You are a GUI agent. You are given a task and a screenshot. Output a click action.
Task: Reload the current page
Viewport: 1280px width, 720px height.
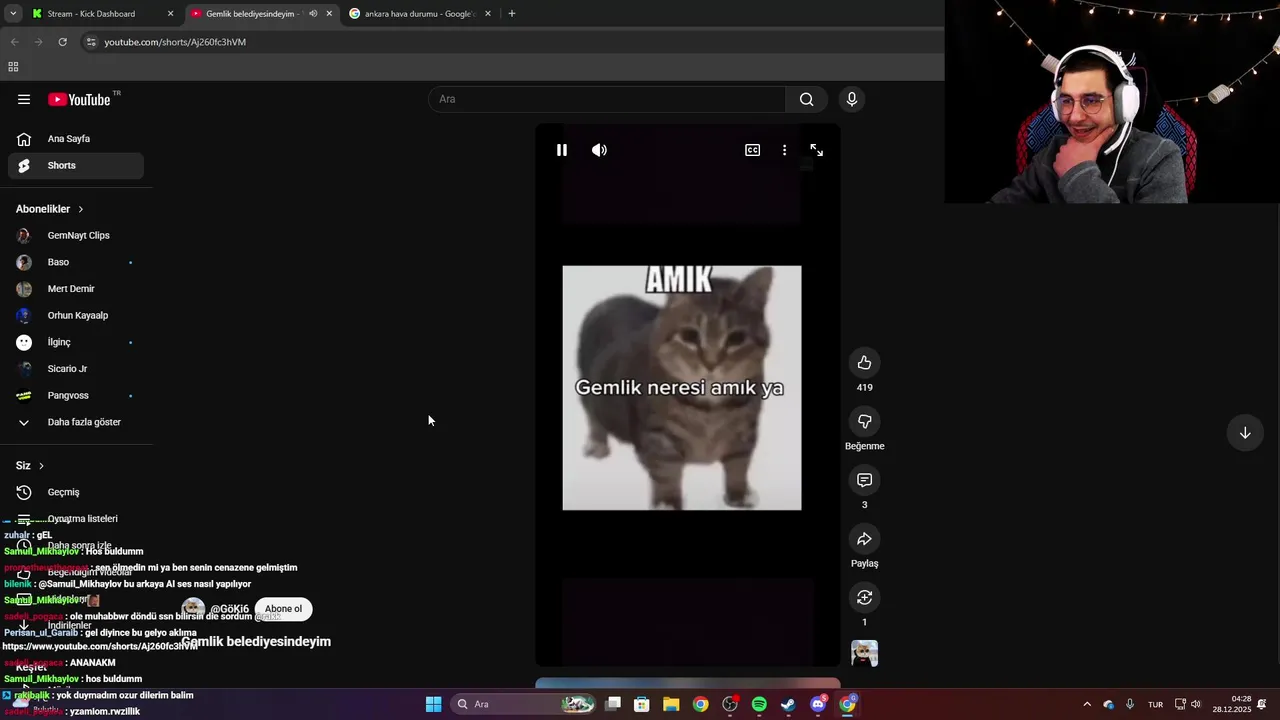[62, 42]
